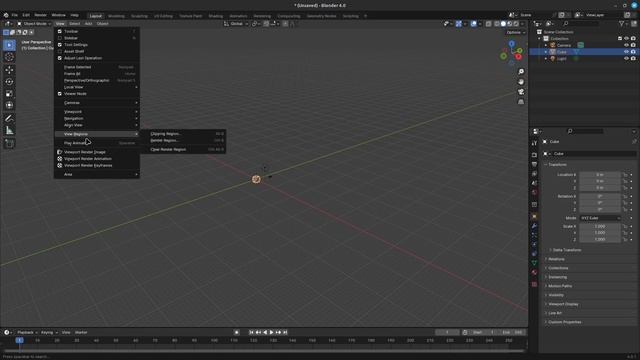Open the Align View submenu
The image size is (640, 360).
pos(97,125)
